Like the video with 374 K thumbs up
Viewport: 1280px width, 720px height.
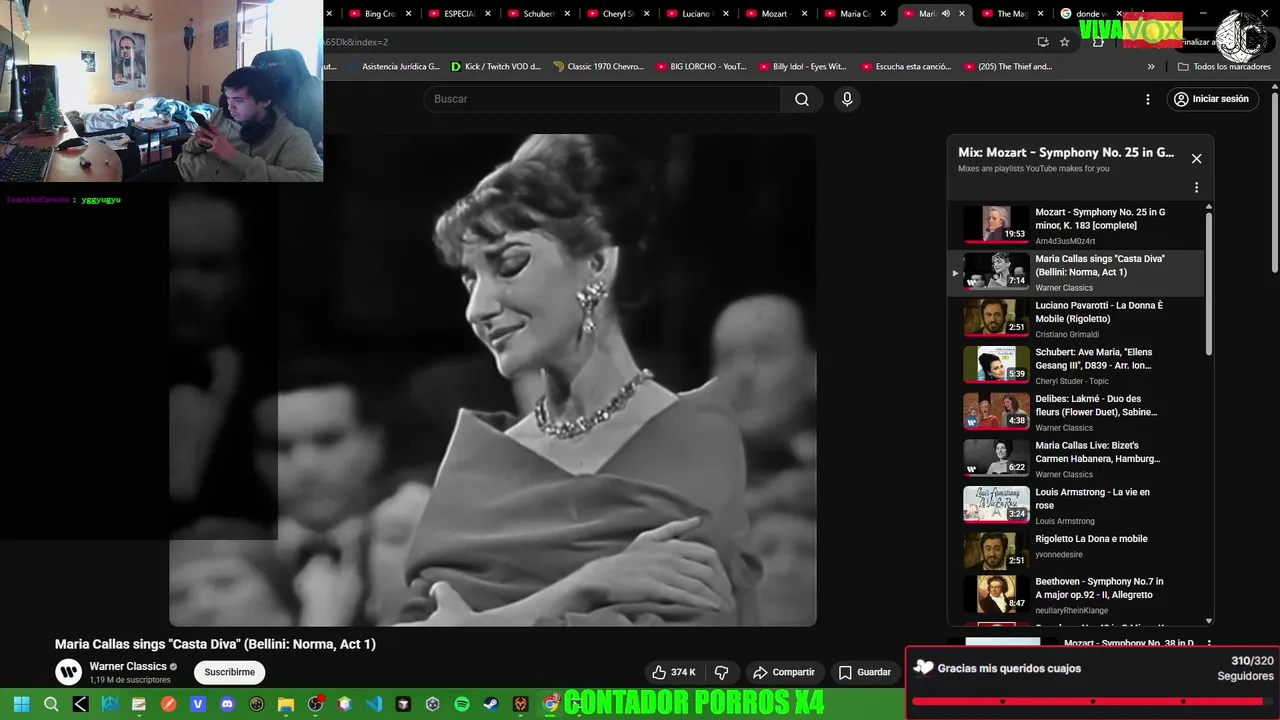pyautogui.click(x=674, y=672)
